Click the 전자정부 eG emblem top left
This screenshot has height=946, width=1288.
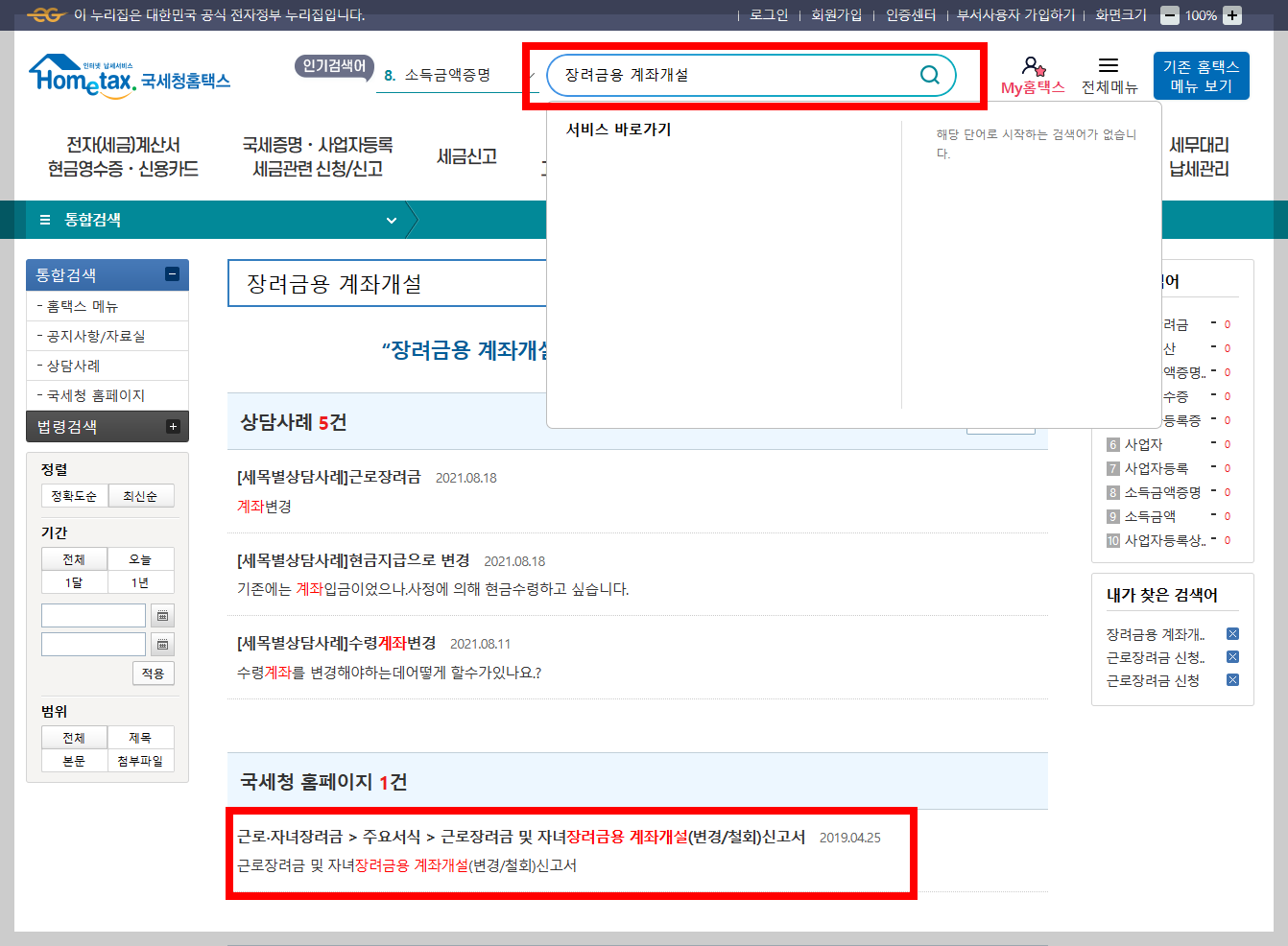[x=46, y=14]
